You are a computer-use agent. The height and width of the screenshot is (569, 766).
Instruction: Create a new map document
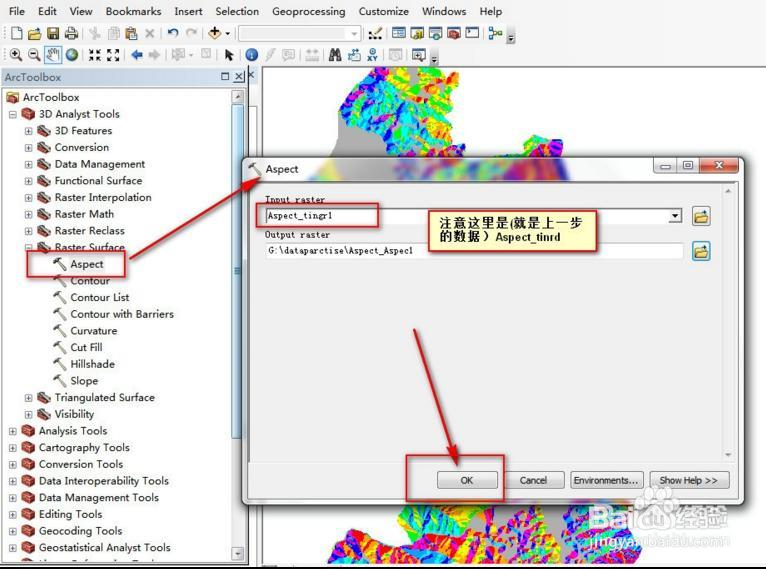coord(17,33)
